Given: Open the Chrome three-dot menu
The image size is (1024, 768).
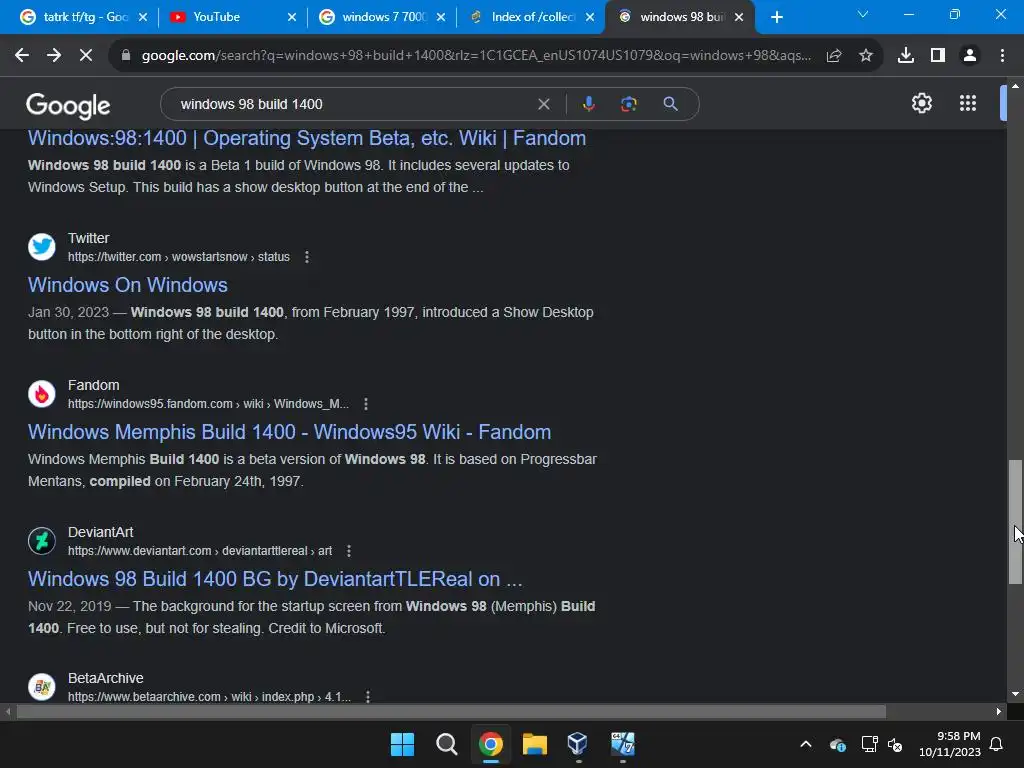Looking at the screenshot, I should click(1002, 56).
